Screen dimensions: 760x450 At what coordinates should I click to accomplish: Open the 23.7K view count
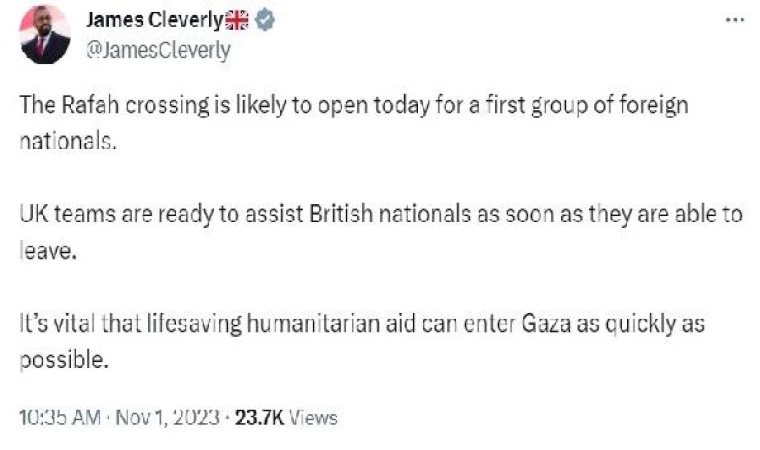pyautogui.click(x=259, y=417)
